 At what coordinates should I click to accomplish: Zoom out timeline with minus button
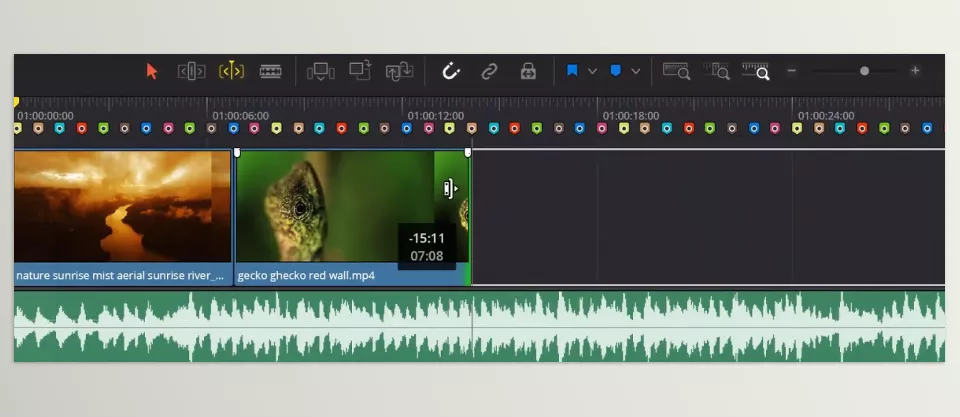click(792, 71)
